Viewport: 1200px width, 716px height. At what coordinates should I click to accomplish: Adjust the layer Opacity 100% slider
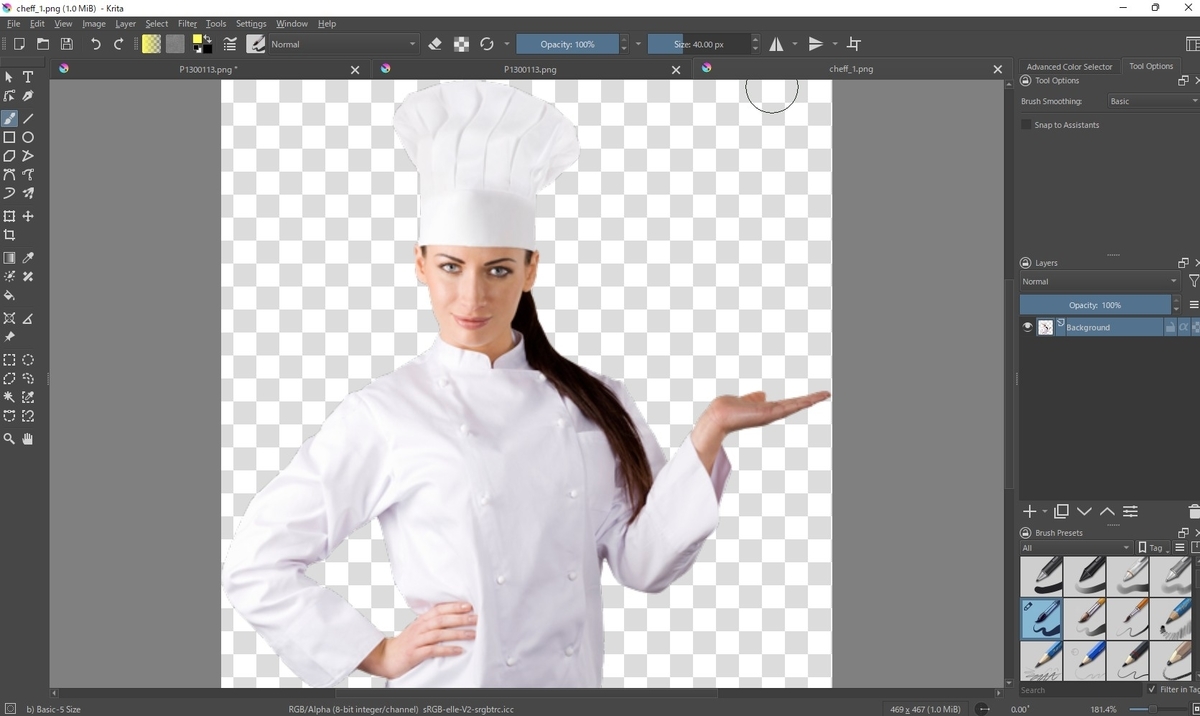point(1095,305)
